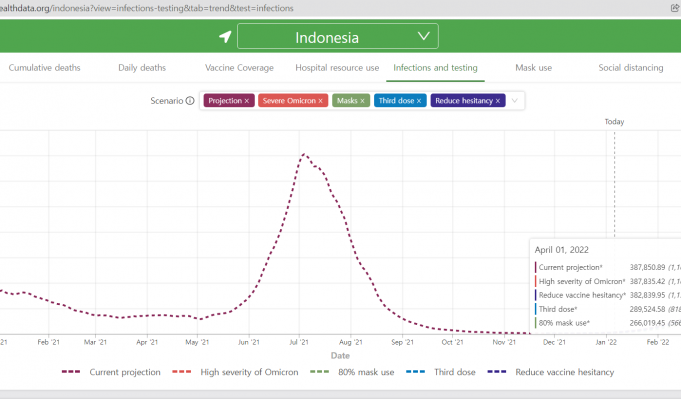This screenshot has height=400, width=681.
Task: Expand the Scenario selector dropdown arrow
Action: [515, 101]
